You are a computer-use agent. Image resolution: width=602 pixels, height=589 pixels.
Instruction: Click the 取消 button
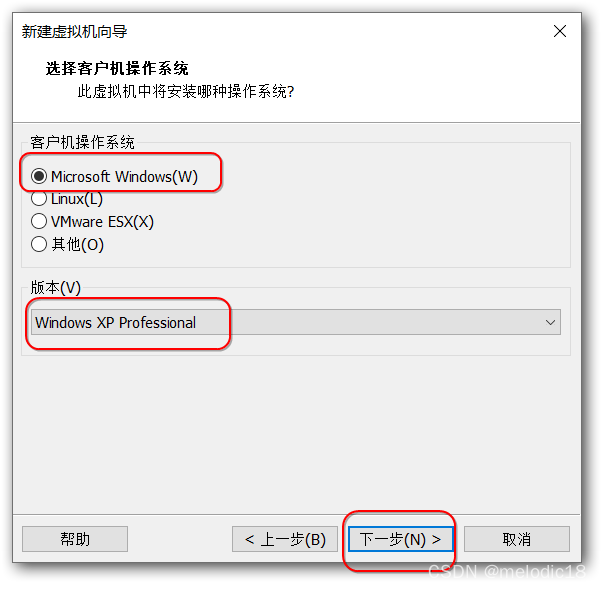(x=516, y=539)
